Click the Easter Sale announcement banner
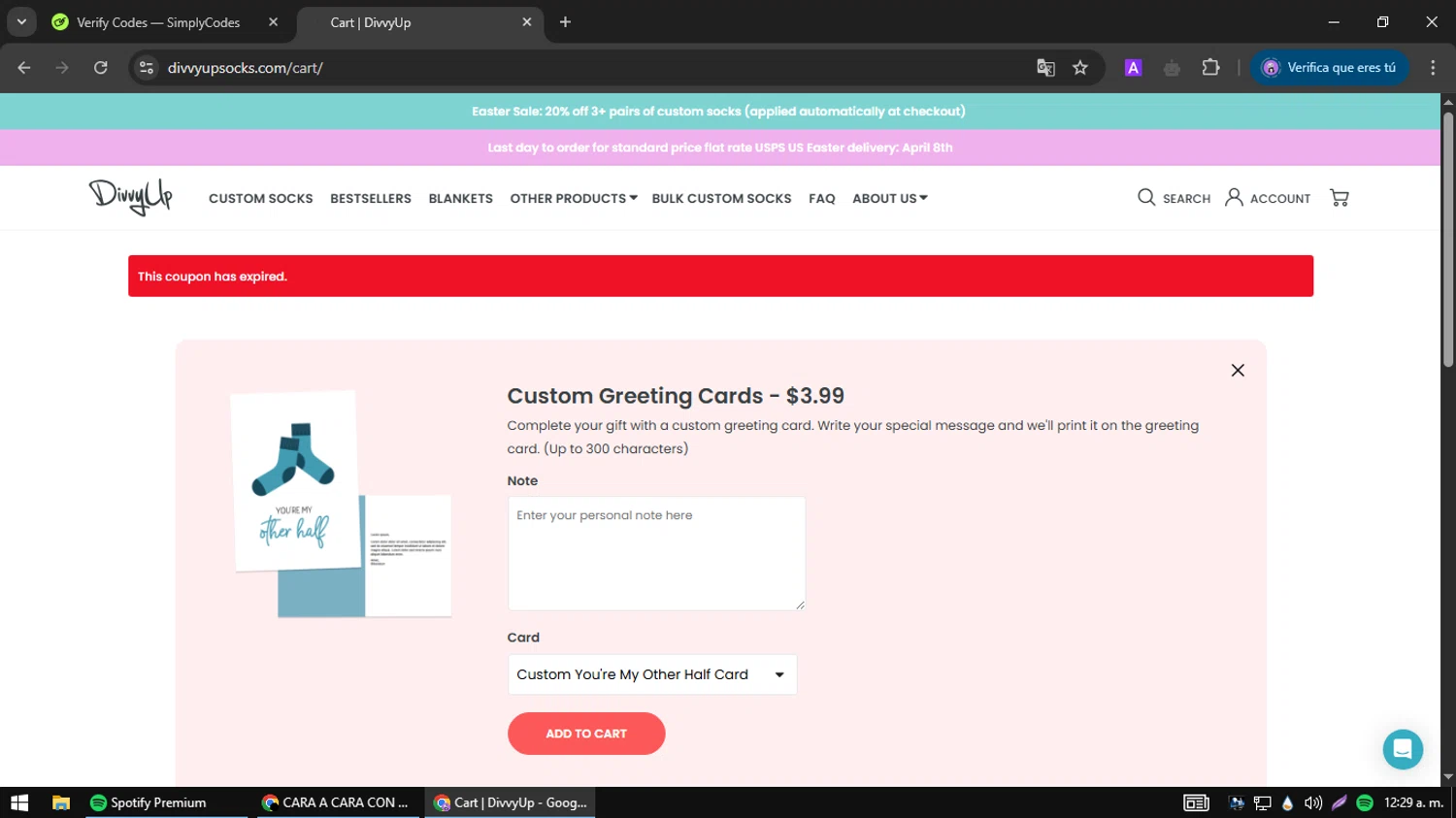Image resolution: width=1456 pixels, height=818 pixels. click(719, 112)
